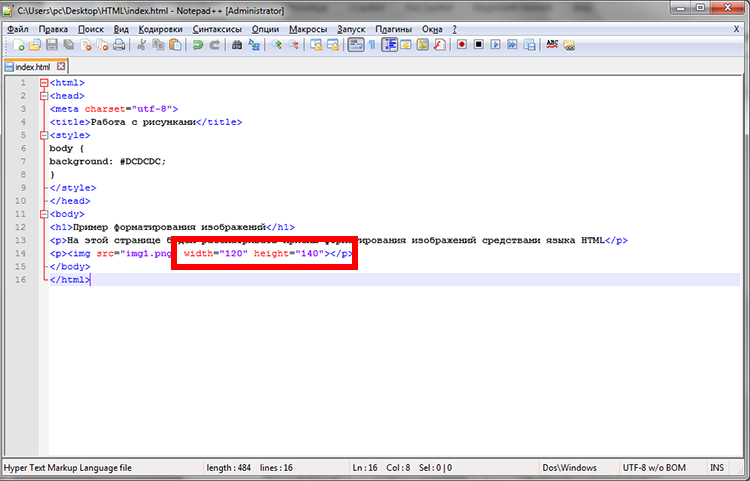
Task: Open Find with the binoculars icon
Action: pos(237,45)
